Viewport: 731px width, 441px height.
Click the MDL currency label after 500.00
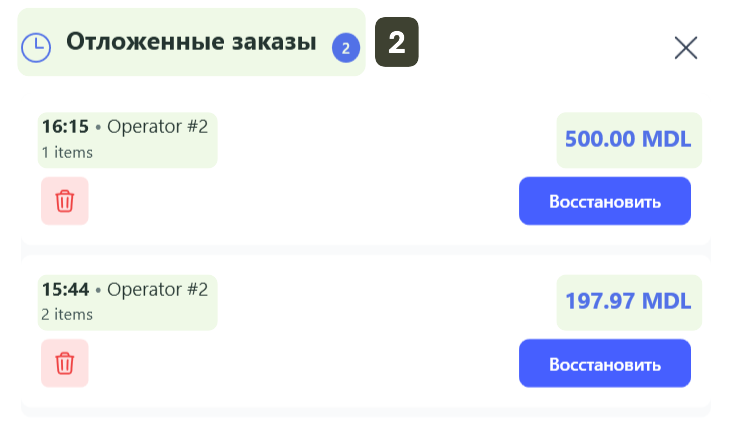[x=666, y=139]
